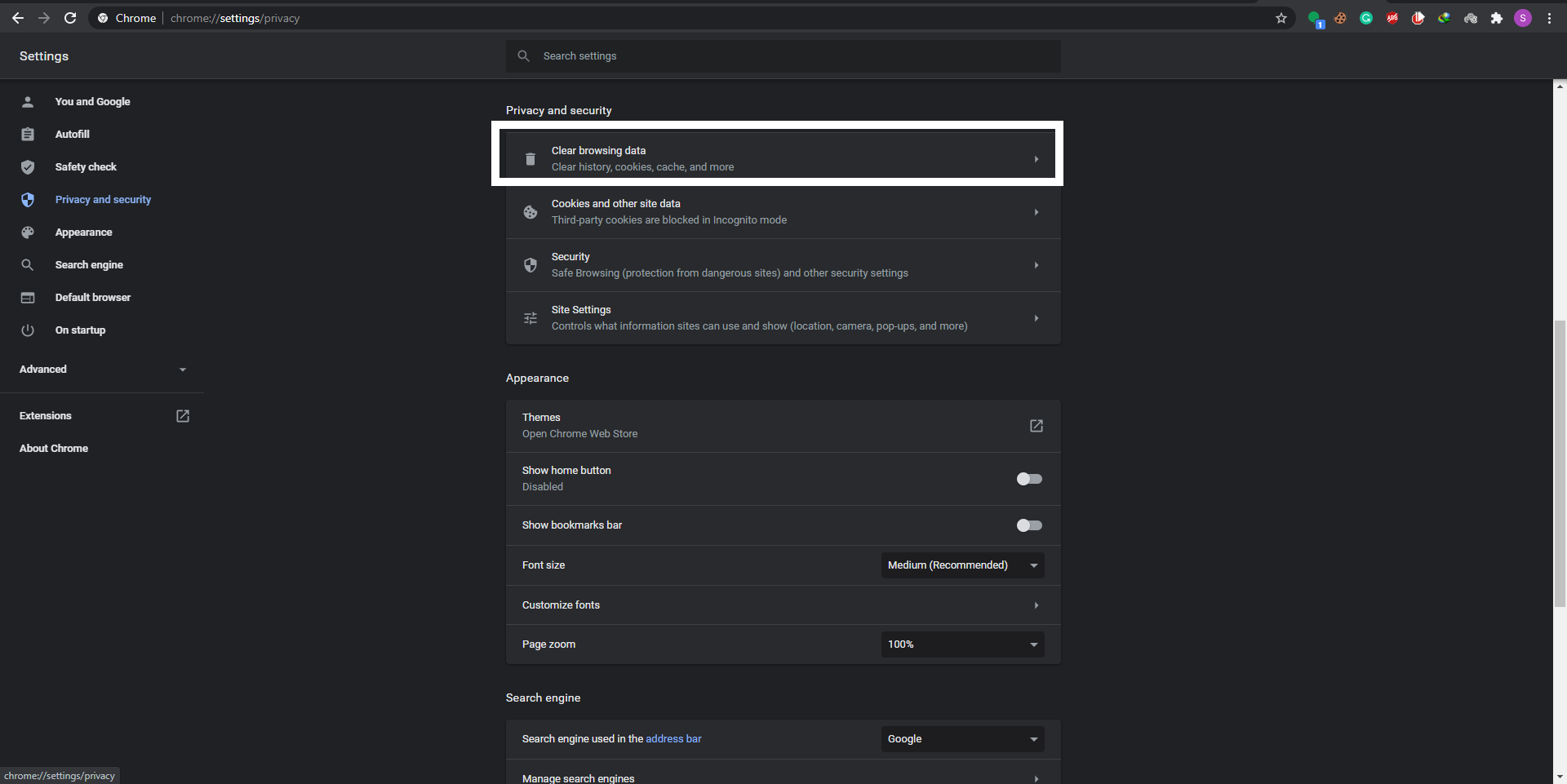The width and height of the screenshot is (1567, 784).
Task: Open the Grammarly extension icon
Action: [x=1365, y=18]
